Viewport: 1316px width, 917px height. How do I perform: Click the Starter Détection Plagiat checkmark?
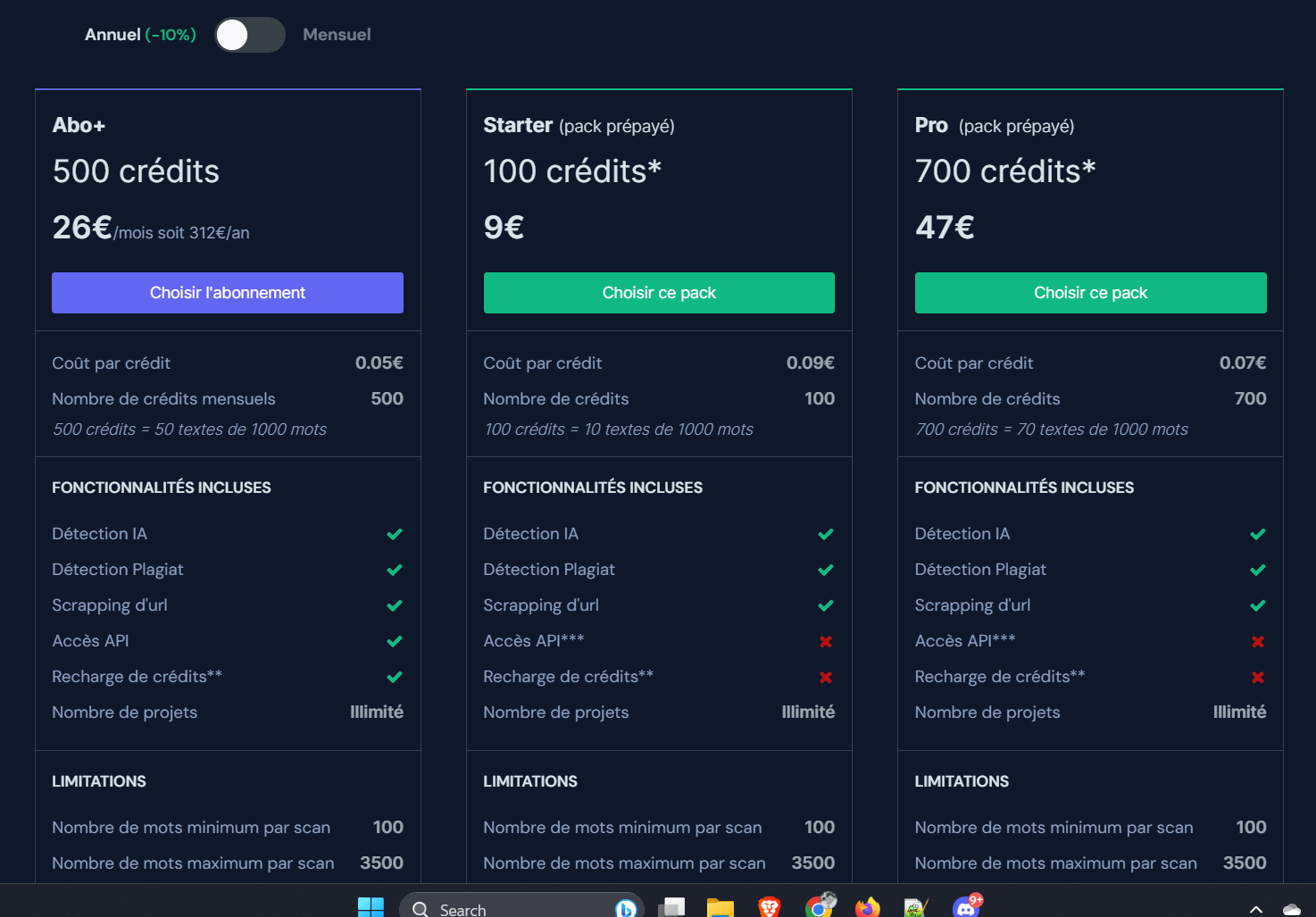[826, 570]
